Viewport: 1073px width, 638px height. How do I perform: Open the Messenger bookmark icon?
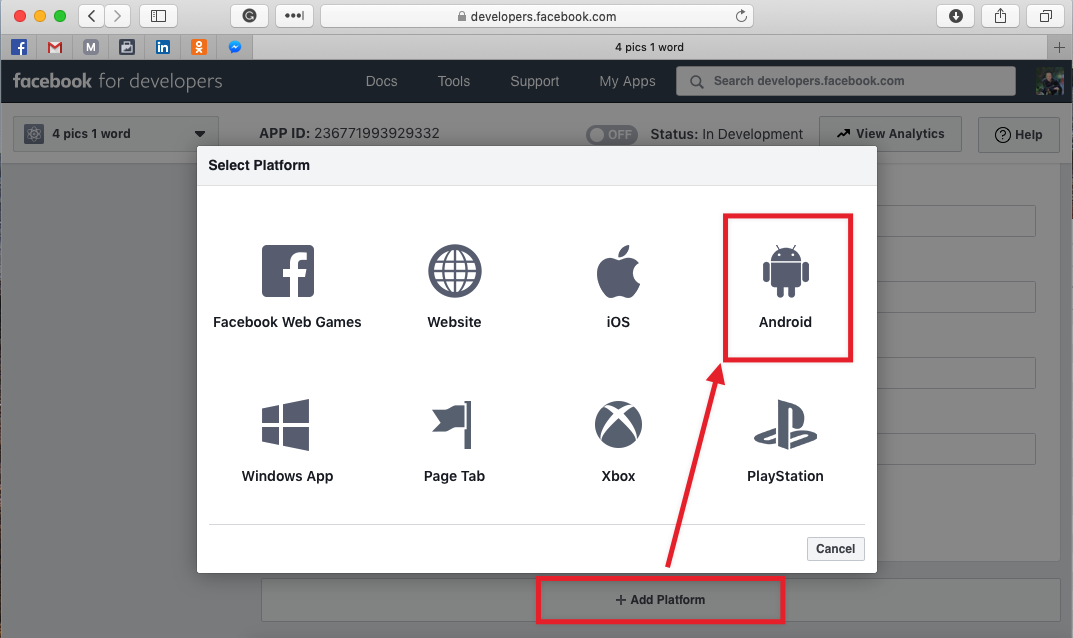click(235, 47)
